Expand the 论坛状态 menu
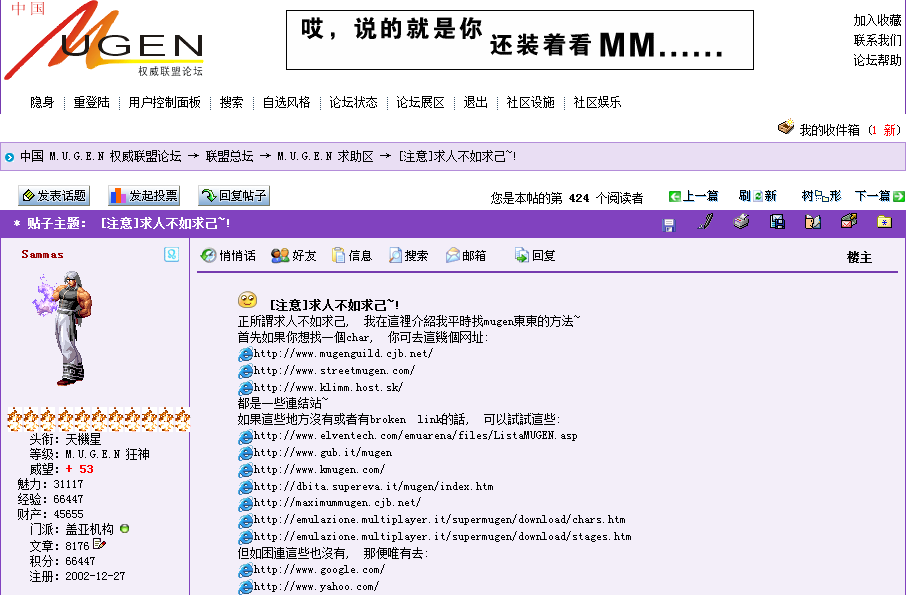This screenshot has height=595, width=906. [x=354, y=102]
